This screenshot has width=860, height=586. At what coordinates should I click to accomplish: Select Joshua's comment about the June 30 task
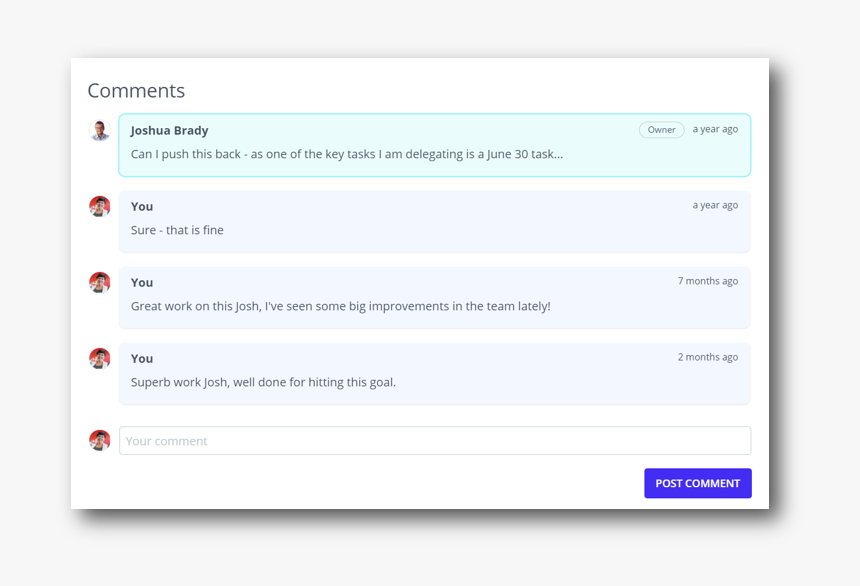pos(347,154)
